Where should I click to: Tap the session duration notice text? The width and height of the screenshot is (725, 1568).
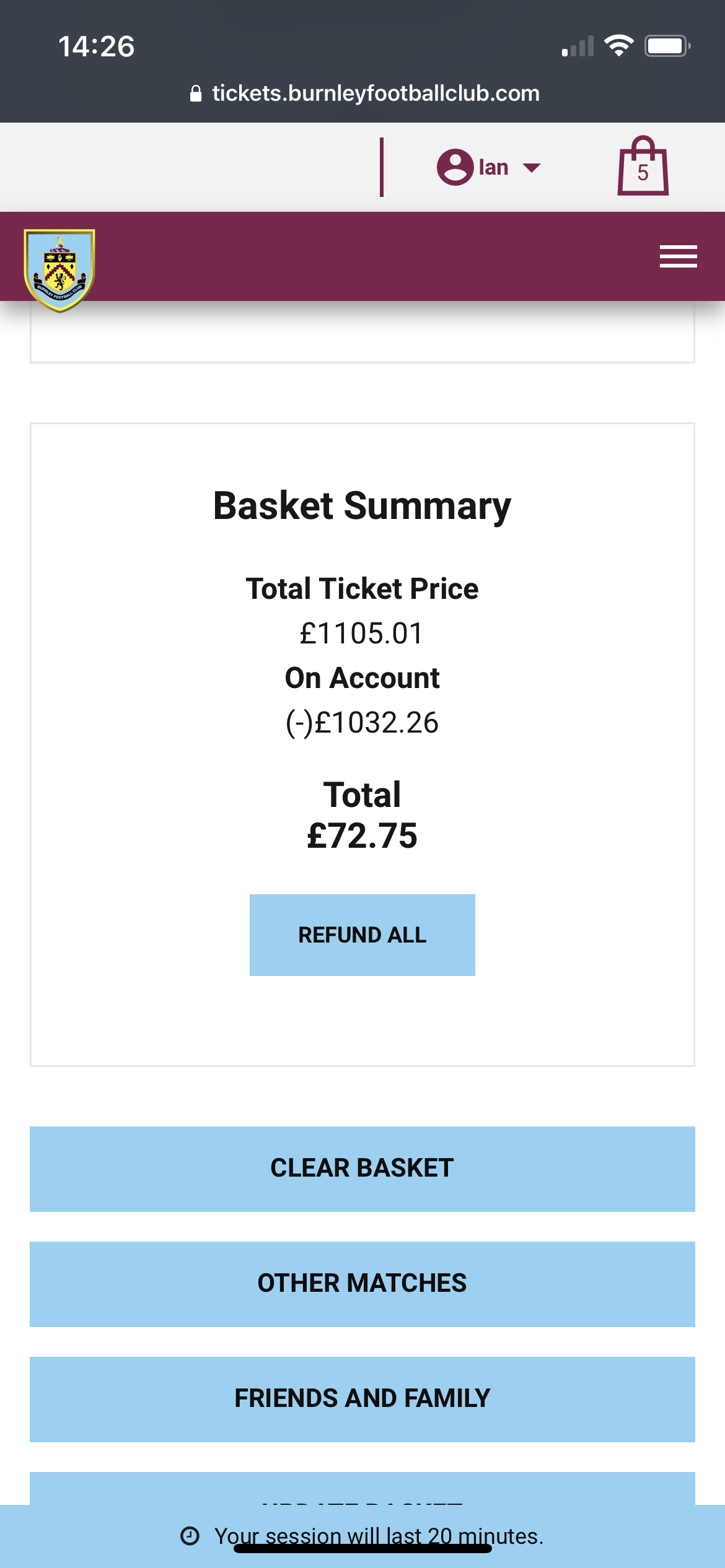[379, 1536]
